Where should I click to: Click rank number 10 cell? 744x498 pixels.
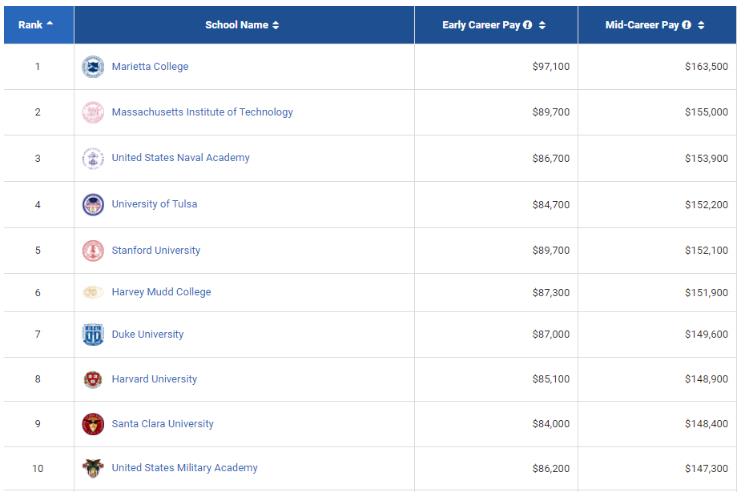[37, 469]
